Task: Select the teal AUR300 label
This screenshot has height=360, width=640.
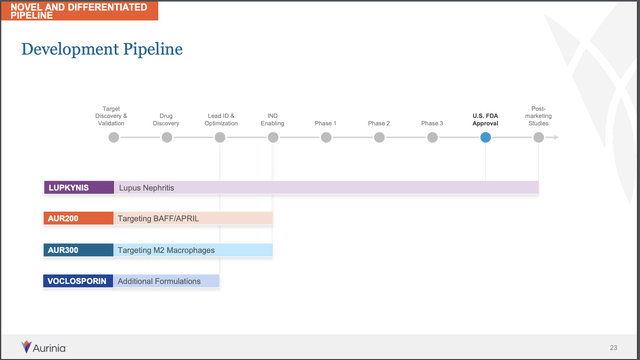Action: click(x=78, y=250)
